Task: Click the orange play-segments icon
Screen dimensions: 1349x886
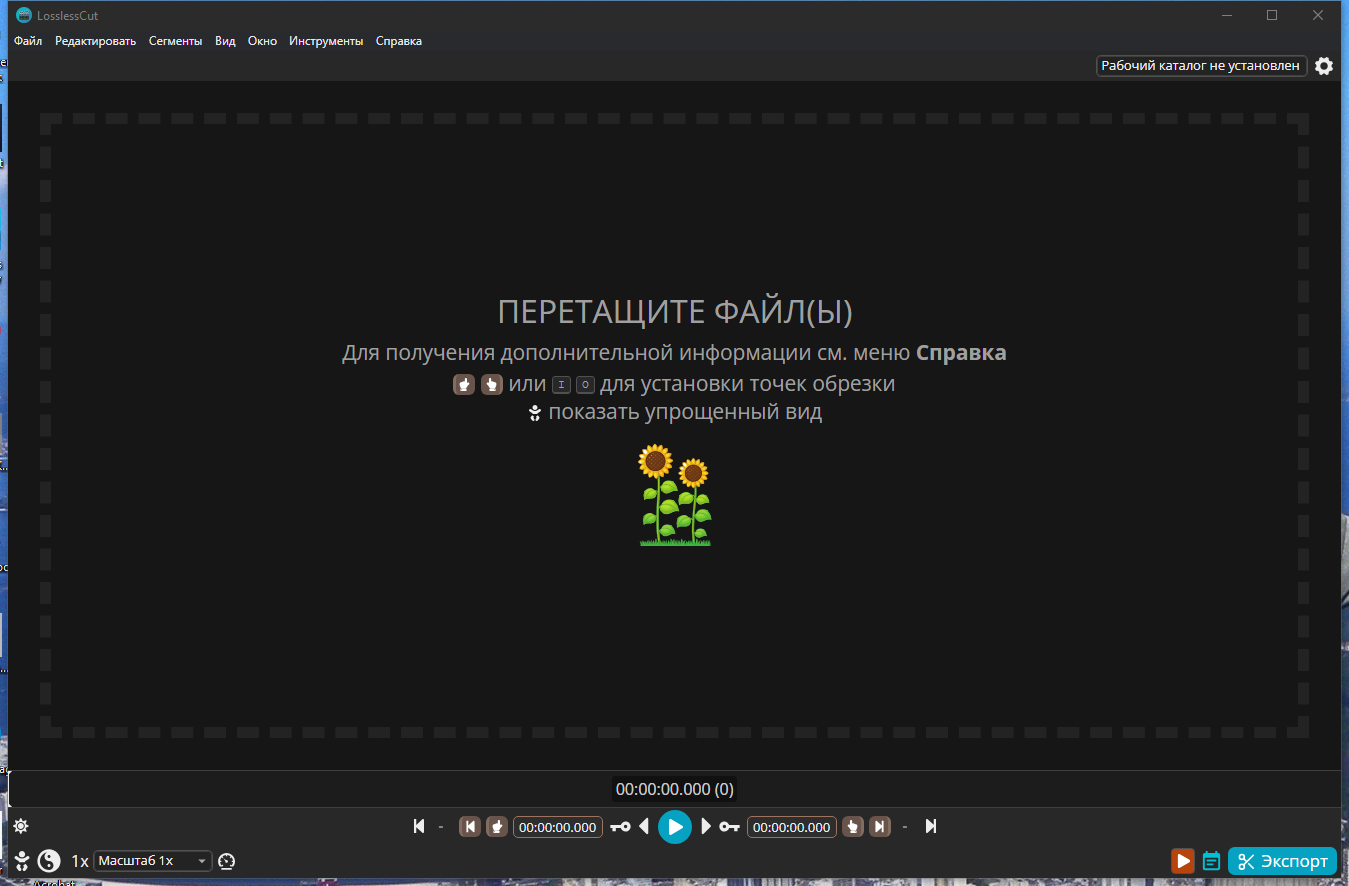Action: pyautogui.click(x=1183, y=861)
